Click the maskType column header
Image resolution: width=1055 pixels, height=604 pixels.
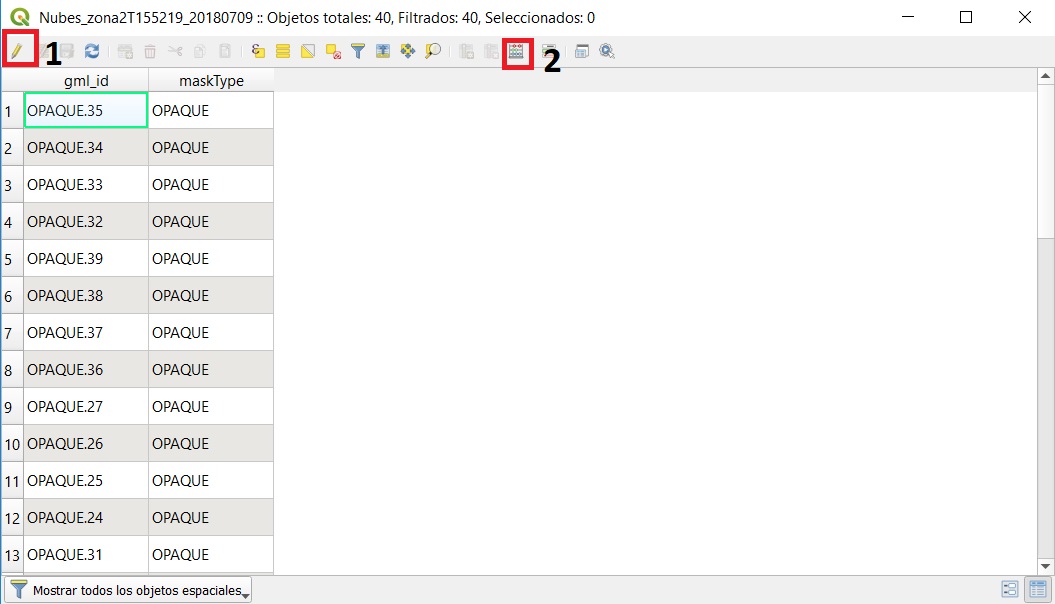[211, 81]
